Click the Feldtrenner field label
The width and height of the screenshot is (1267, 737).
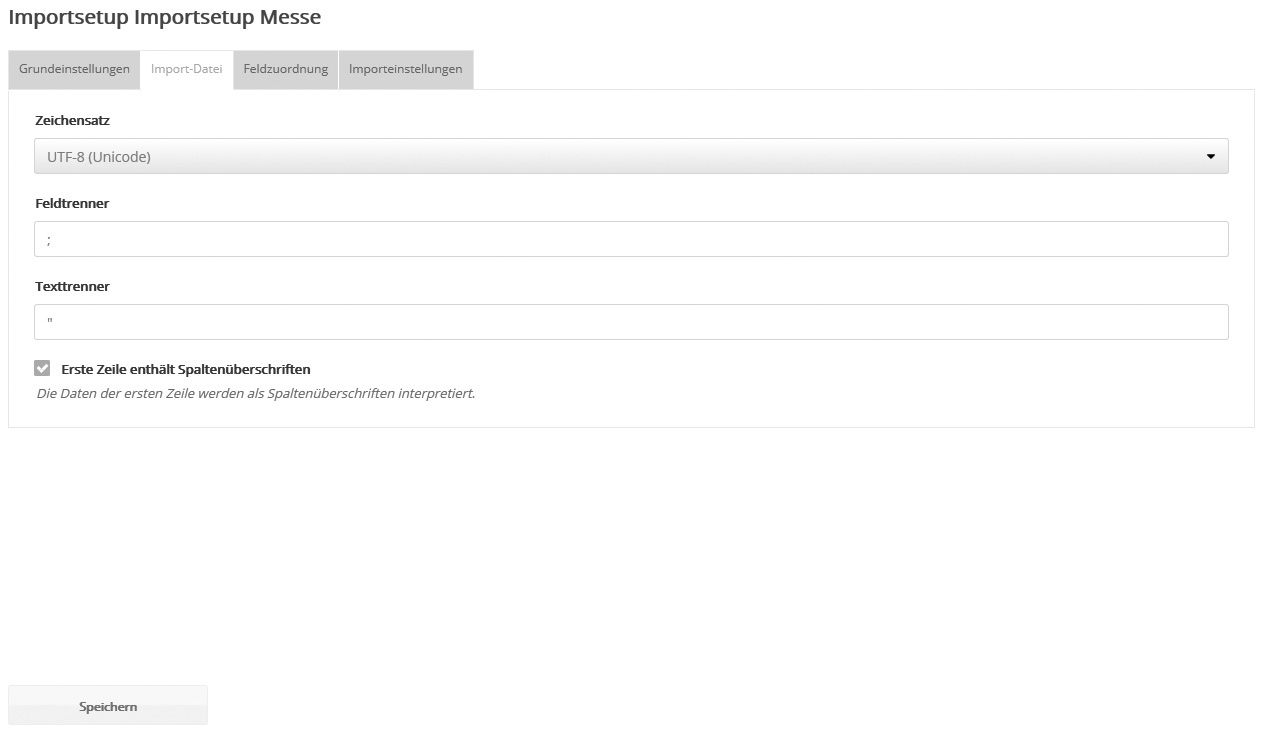point(72,203)
